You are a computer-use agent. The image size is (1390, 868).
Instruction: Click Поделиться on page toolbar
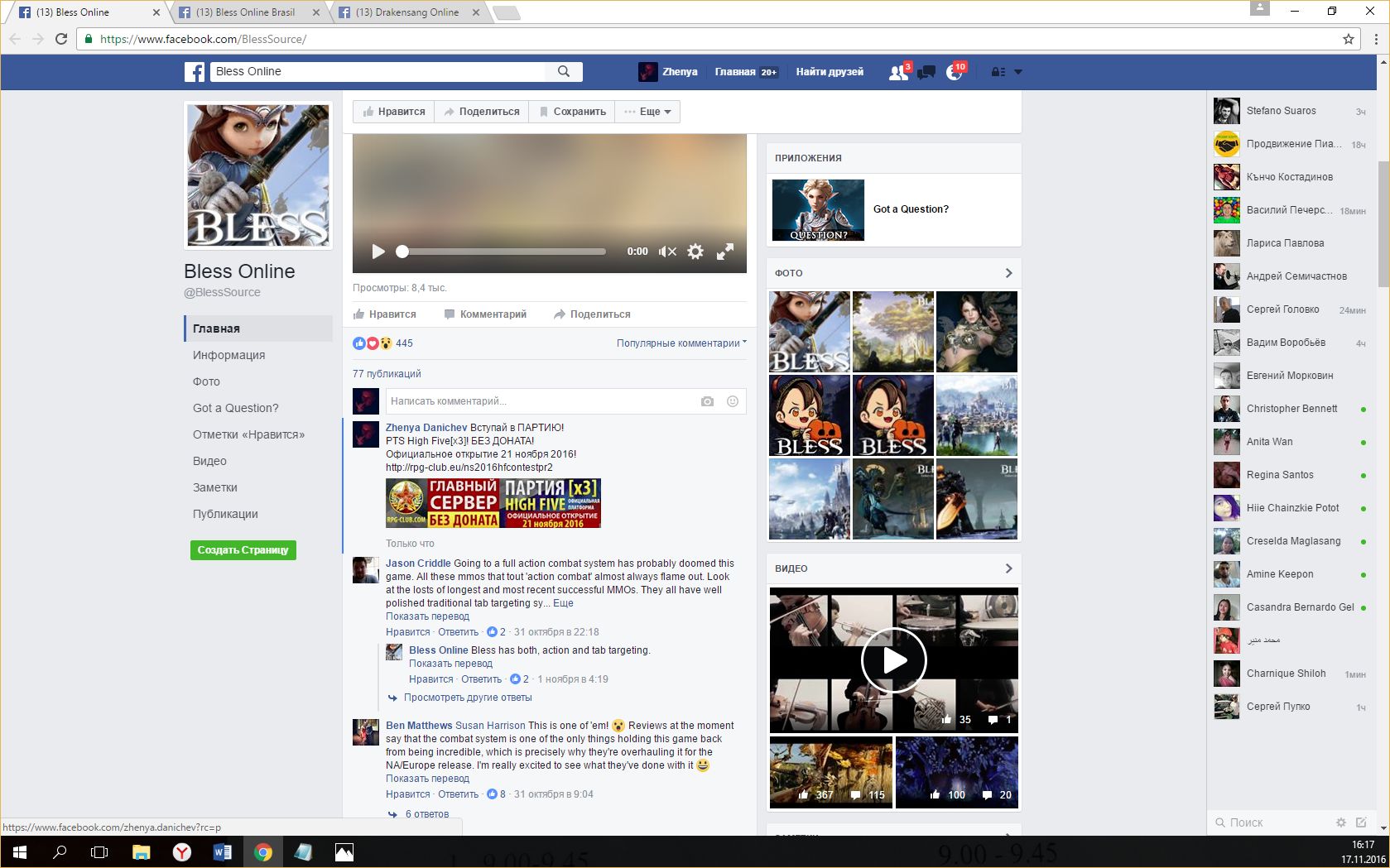coord(482,112)
